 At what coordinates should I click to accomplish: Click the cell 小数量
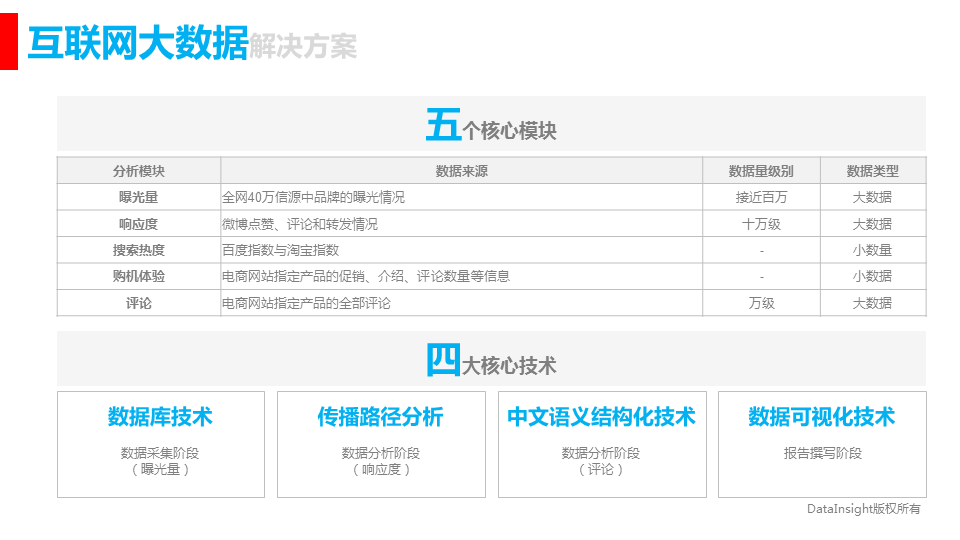[872, 250]
